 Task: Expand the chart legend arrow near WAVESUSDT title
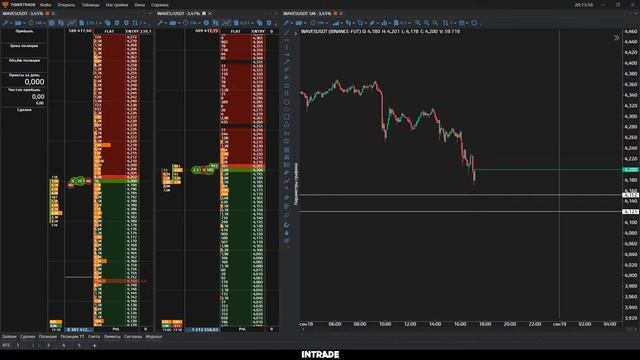[x=296, y=33]
